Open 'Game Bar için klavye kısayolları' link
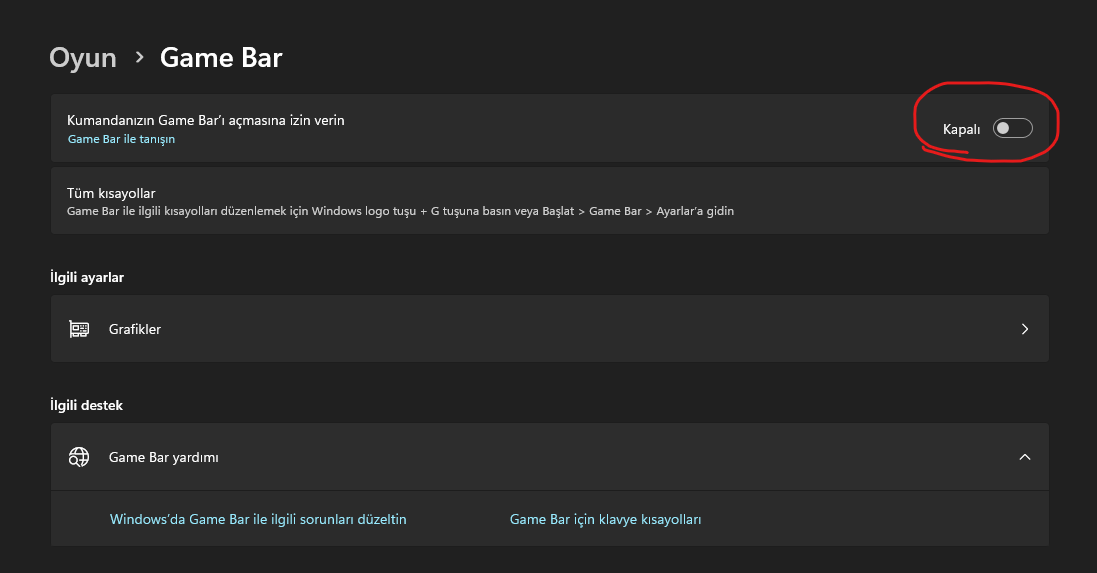The image size is (1097, 573). click(605, 519)
